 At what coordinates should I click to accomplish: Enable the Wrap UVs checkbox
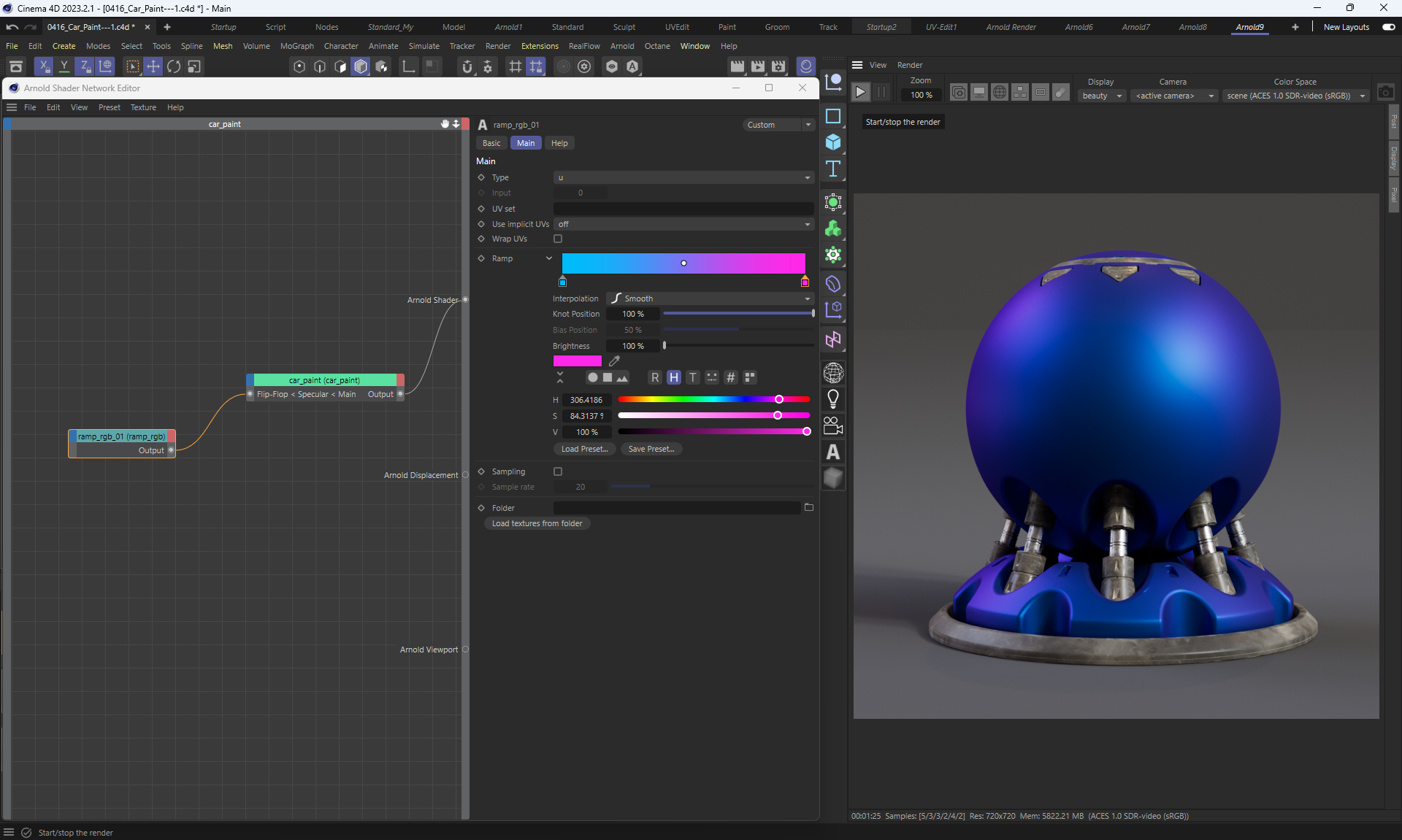click(558, 239)
